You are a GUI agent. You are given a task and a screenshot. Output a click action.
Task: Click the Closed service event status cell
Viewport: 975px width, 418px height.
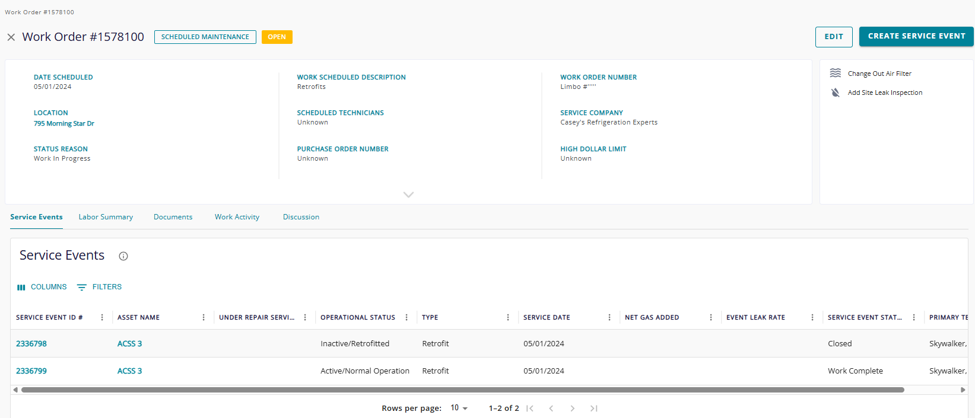tap(840, 343)
